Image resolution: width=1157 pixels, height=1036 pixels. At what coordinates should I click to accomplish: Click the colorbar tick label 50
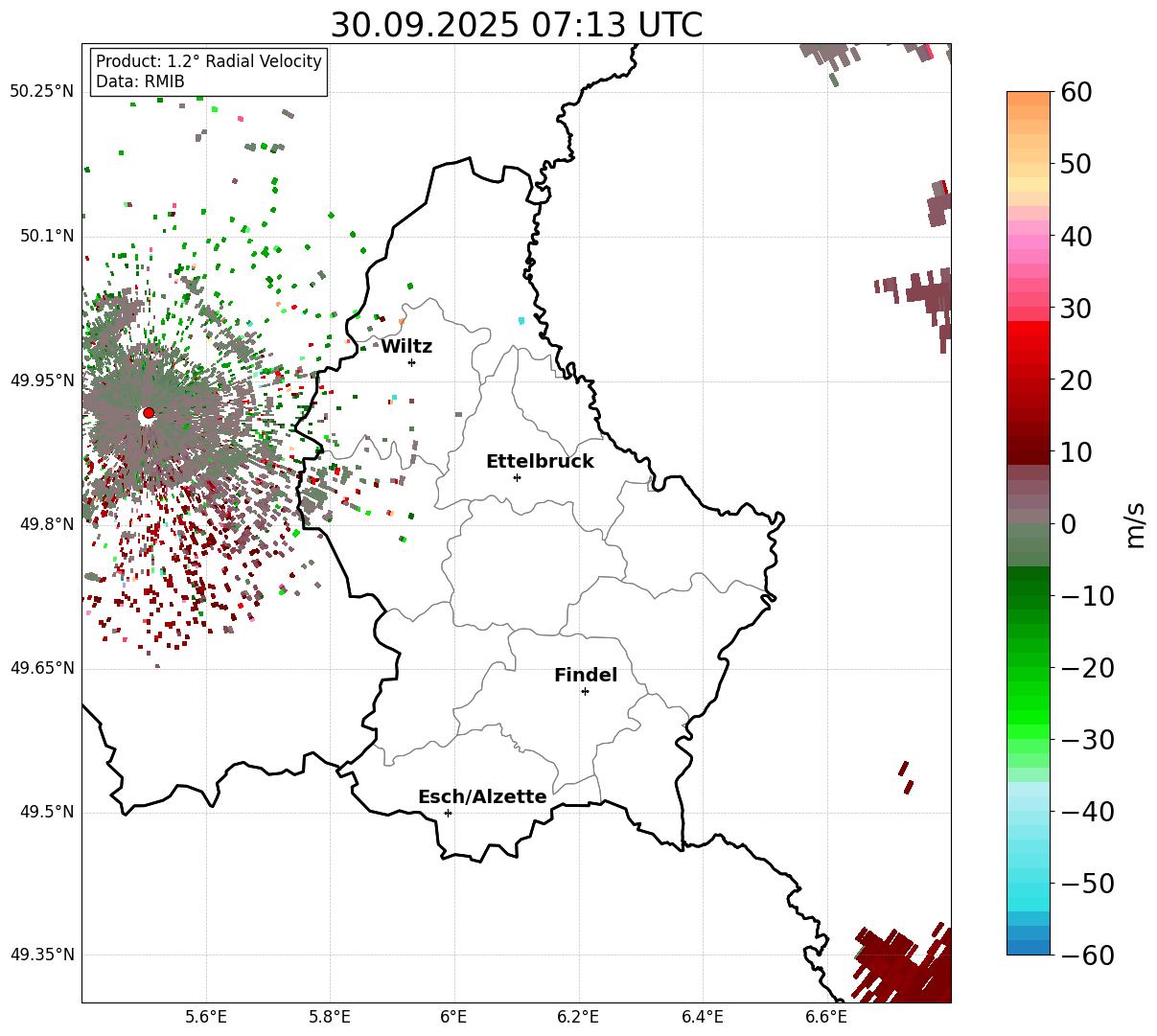1077,164
